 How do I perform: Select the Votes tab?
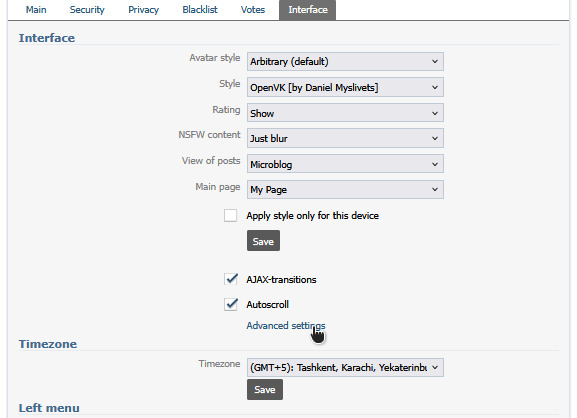[253, 10]
